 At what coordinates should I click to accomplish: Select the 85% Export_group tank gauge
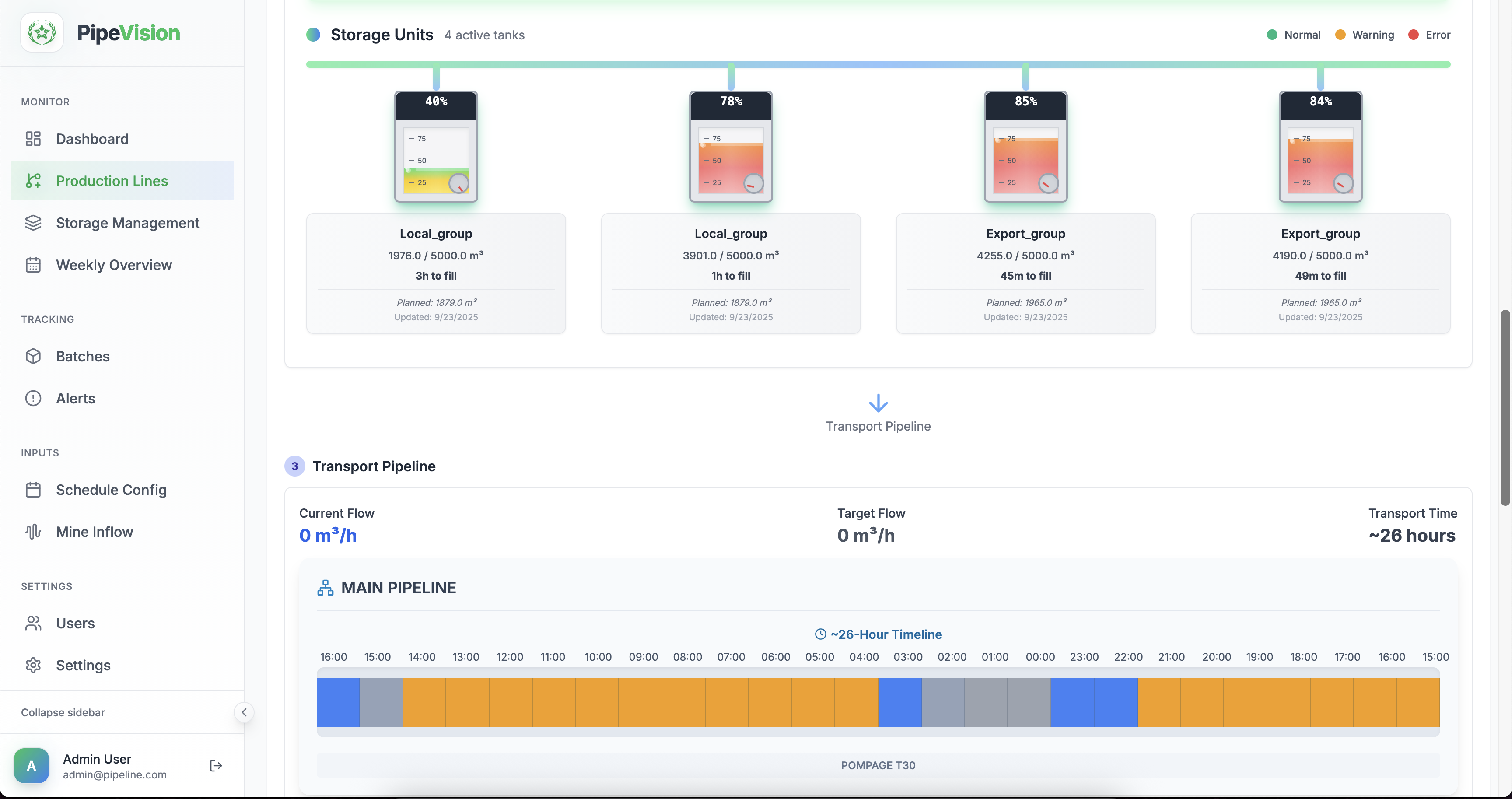coord(1025,147)
